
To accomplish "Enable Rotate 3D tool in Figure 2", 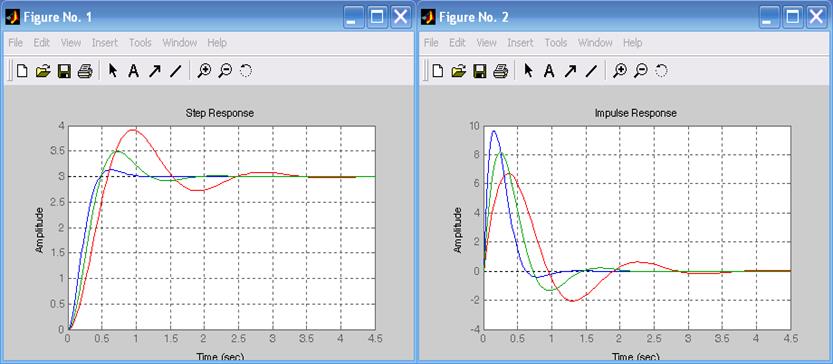I will coord(661,71).
